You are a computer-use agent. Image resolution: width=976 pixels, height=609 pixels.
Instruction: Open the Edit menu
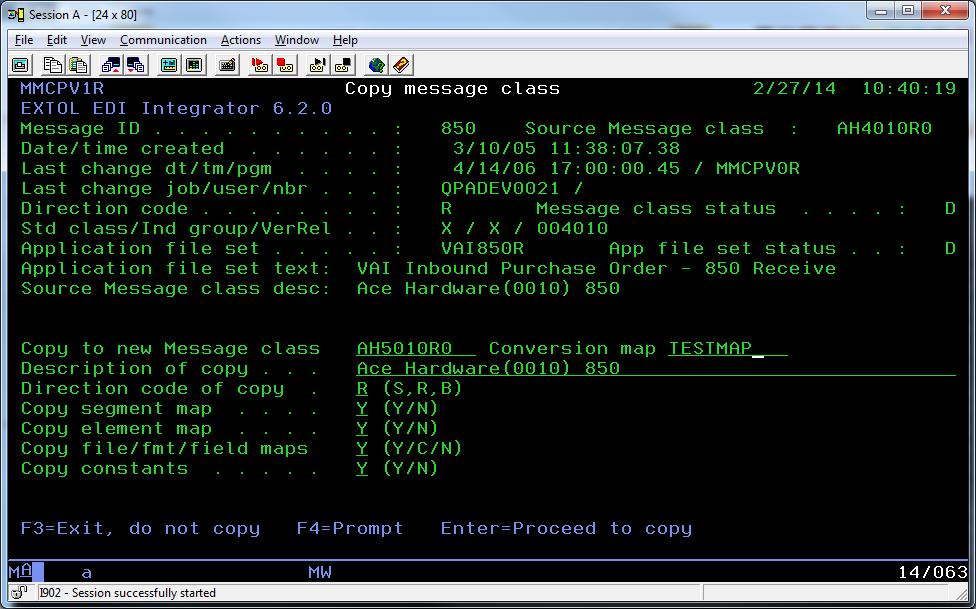57,40
